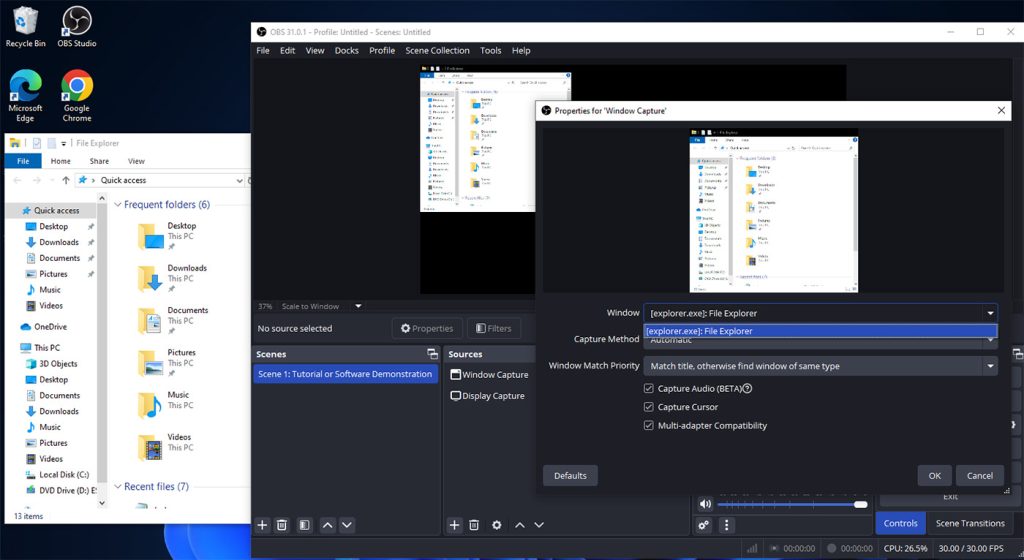This screenshot has width=1024, height=560.
Task: Go up one level in File Explorer
Action: pos(66,180)
